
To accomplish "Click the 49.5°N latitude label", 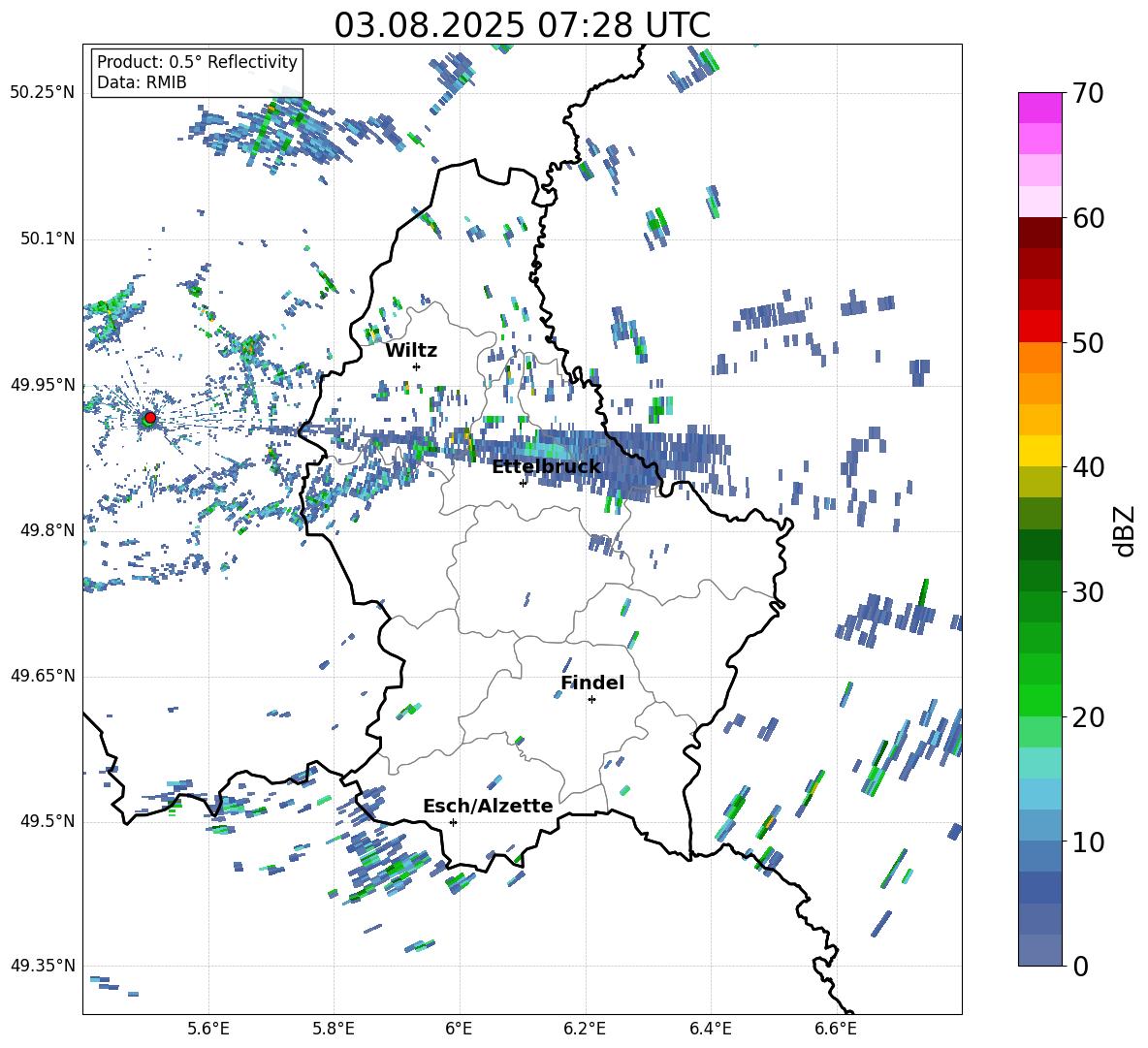I will click(x=47, y=821).
